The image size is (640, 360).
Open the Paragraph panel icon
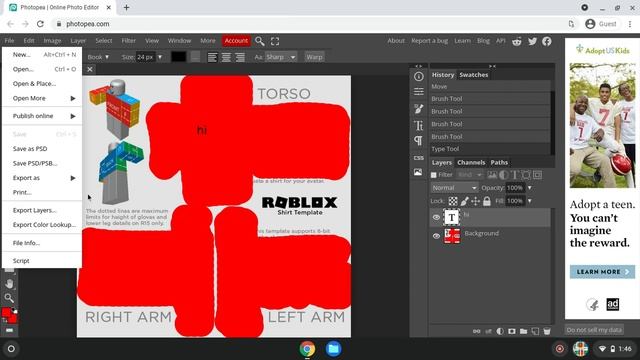418,141
